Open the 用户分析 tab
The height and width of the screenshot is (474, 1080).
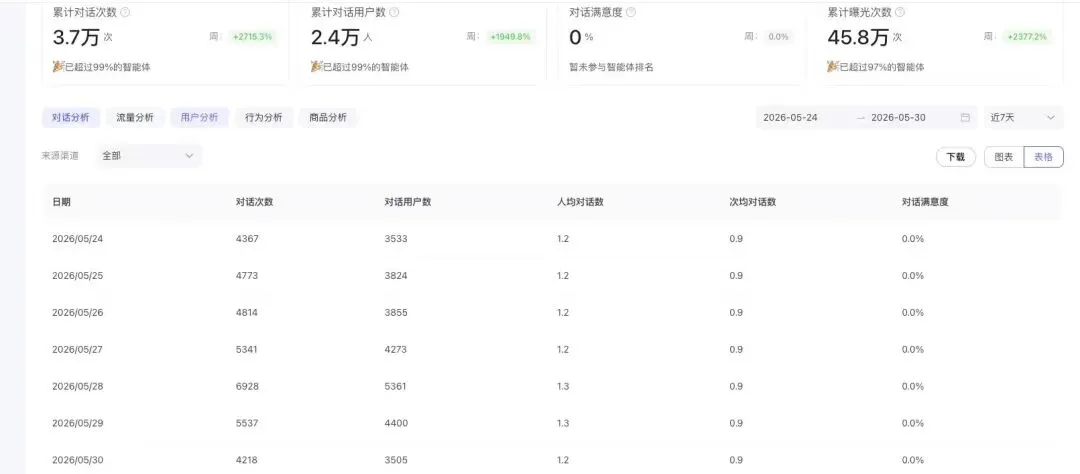[200, 118]
